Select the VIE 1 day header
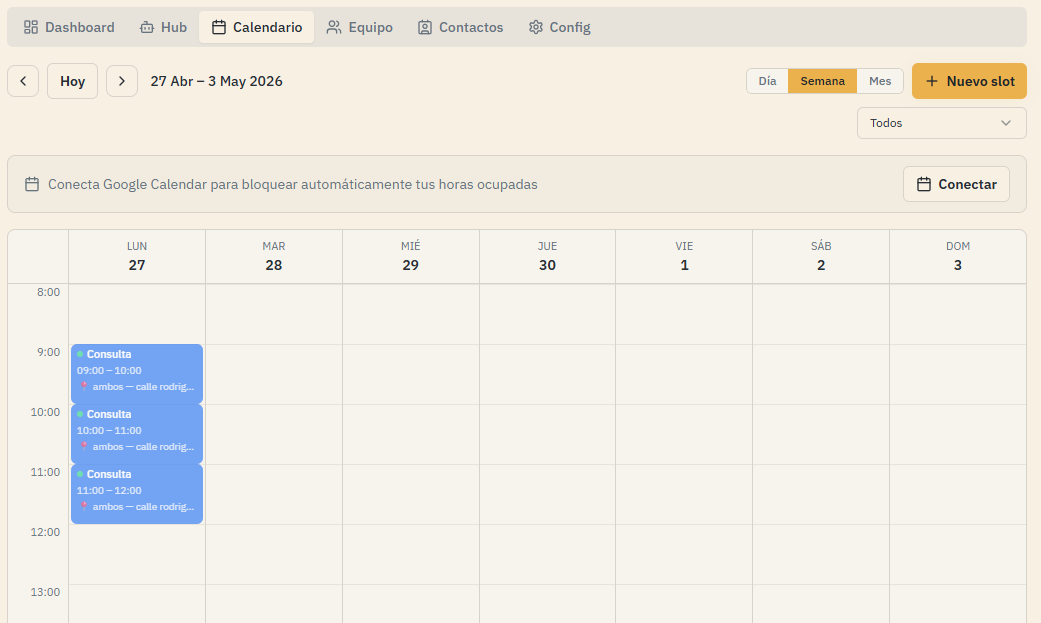1041x623 pixels. pyautogui.click(x=684, y=256)
